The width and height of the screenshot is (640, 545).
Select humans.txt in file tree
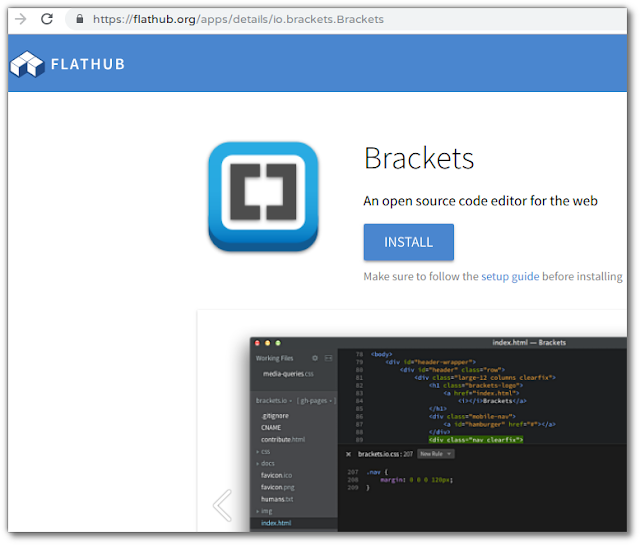pos(277,499)
